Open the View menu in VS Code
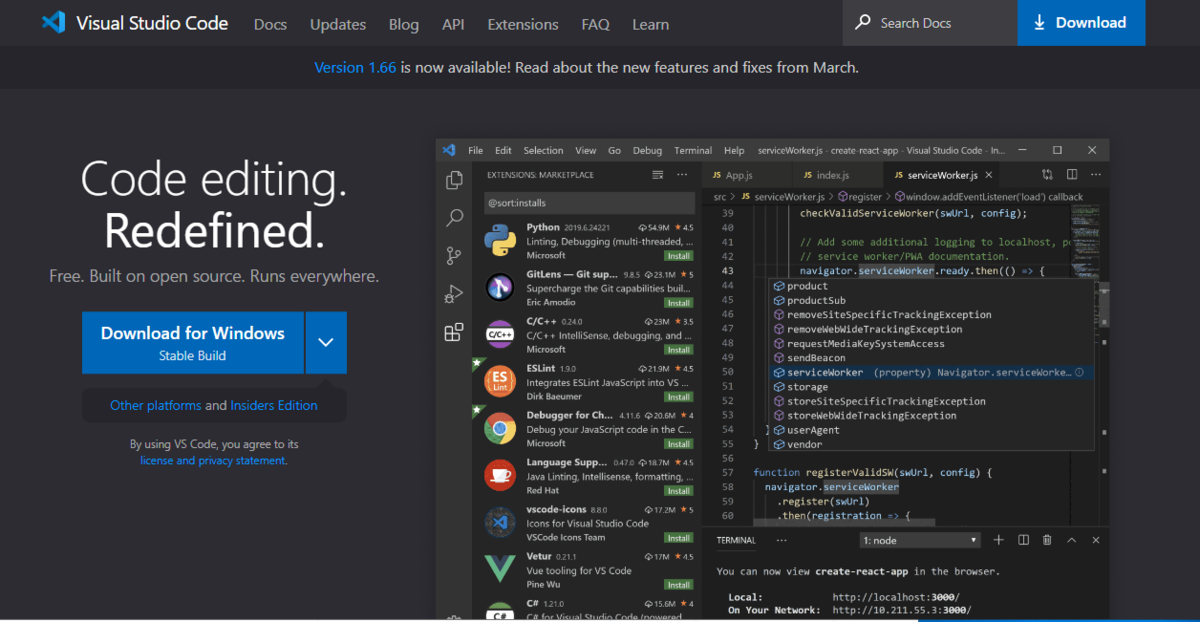The width and height of the screenshot is (1200, 622). (585, 150)
